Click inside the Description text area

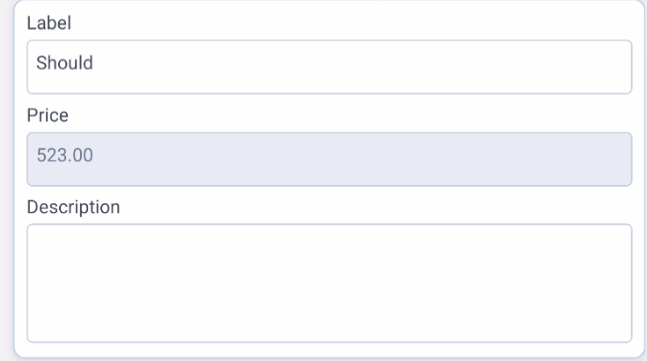coord(329,283)
